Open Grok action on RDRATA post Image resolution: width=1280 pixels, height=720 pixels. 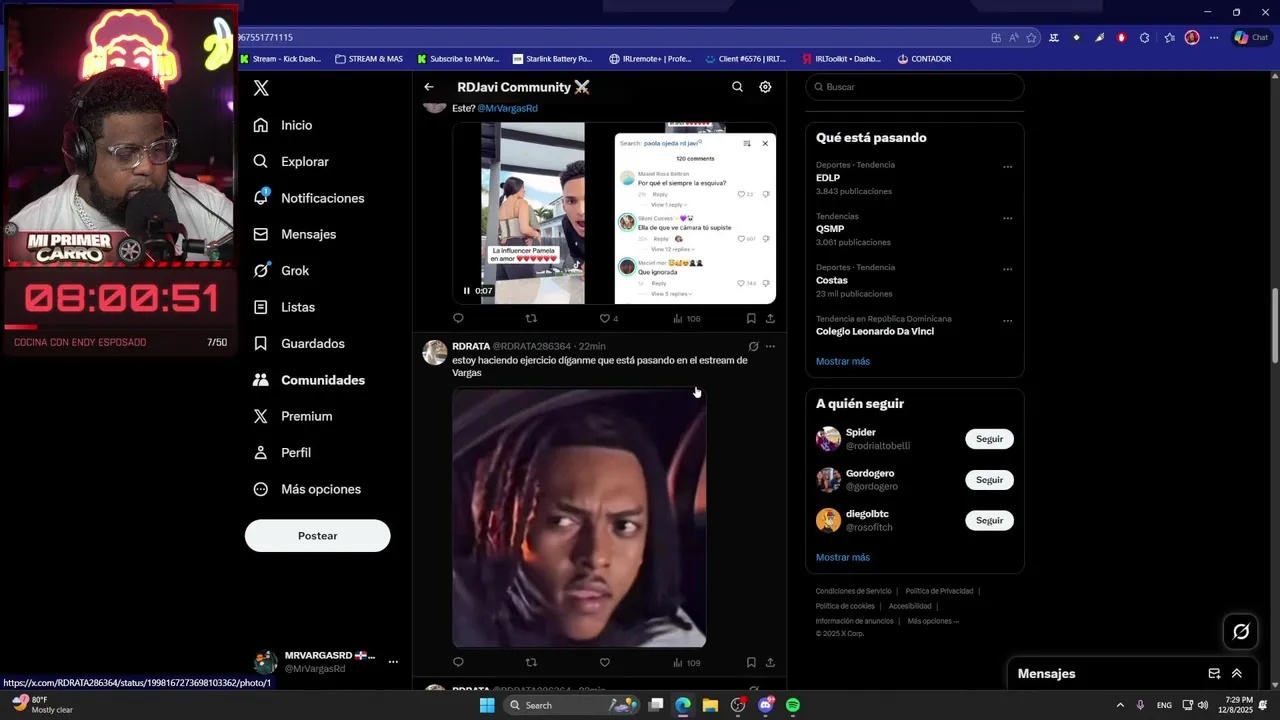click(x=753, y=346)
